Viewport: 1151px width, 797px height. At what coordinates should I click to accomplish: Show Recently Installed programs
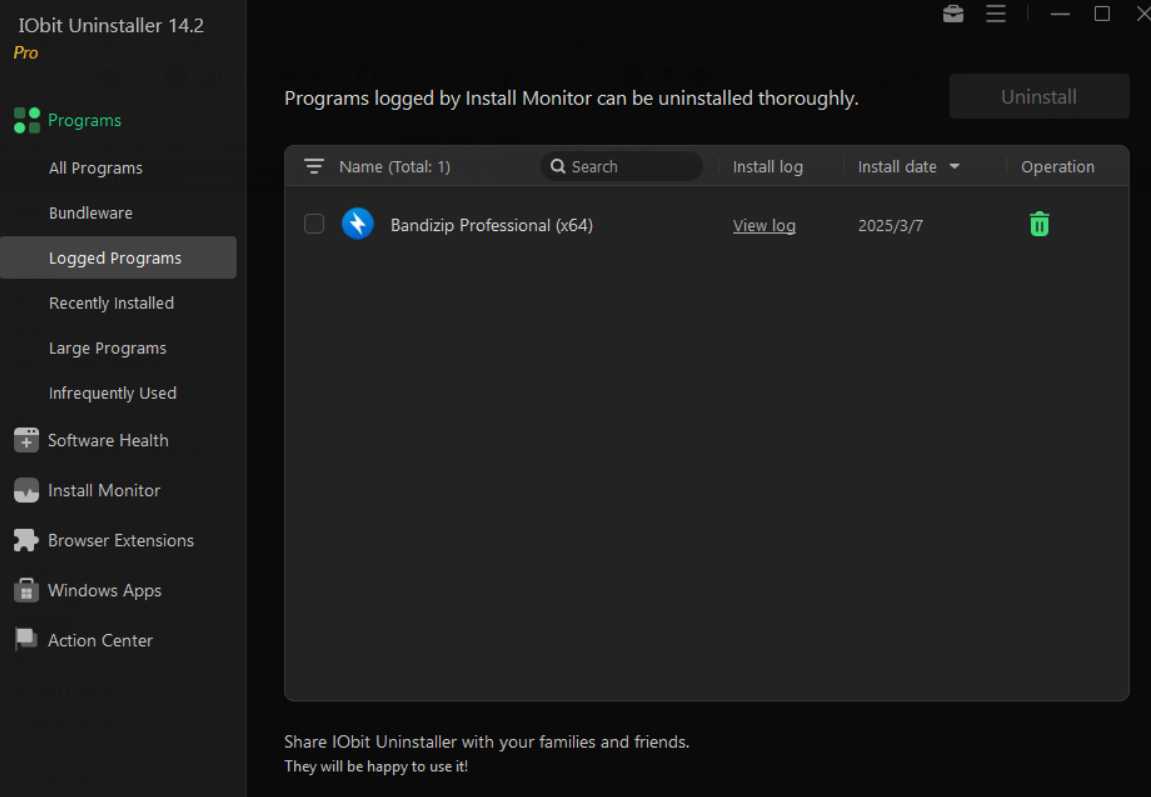[112, 303]
